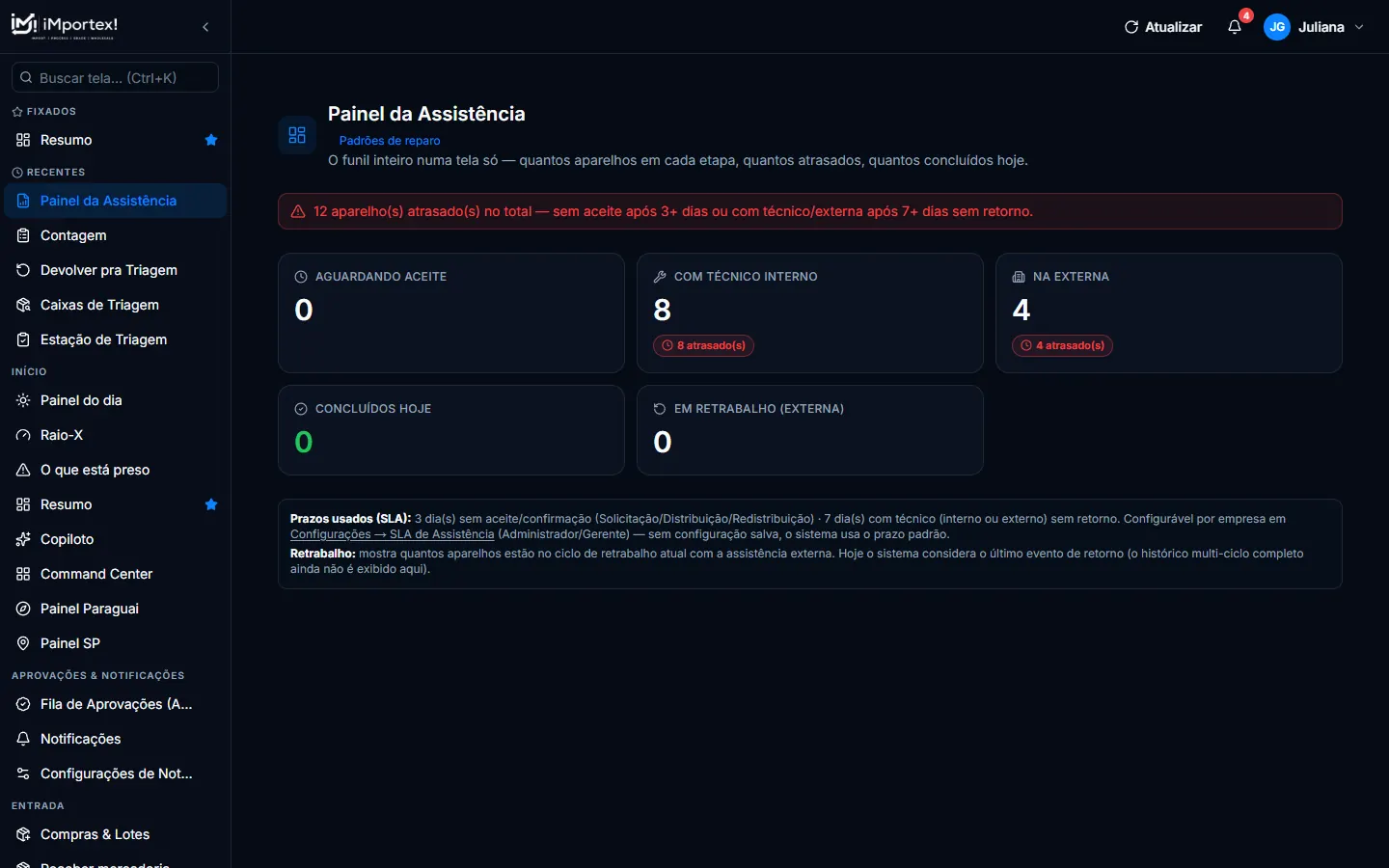Viewport: 1389px width, 868px height.
Task: Toggle the star on Resumo under Início
Action: pyautogui.click(x=211, y=504)
